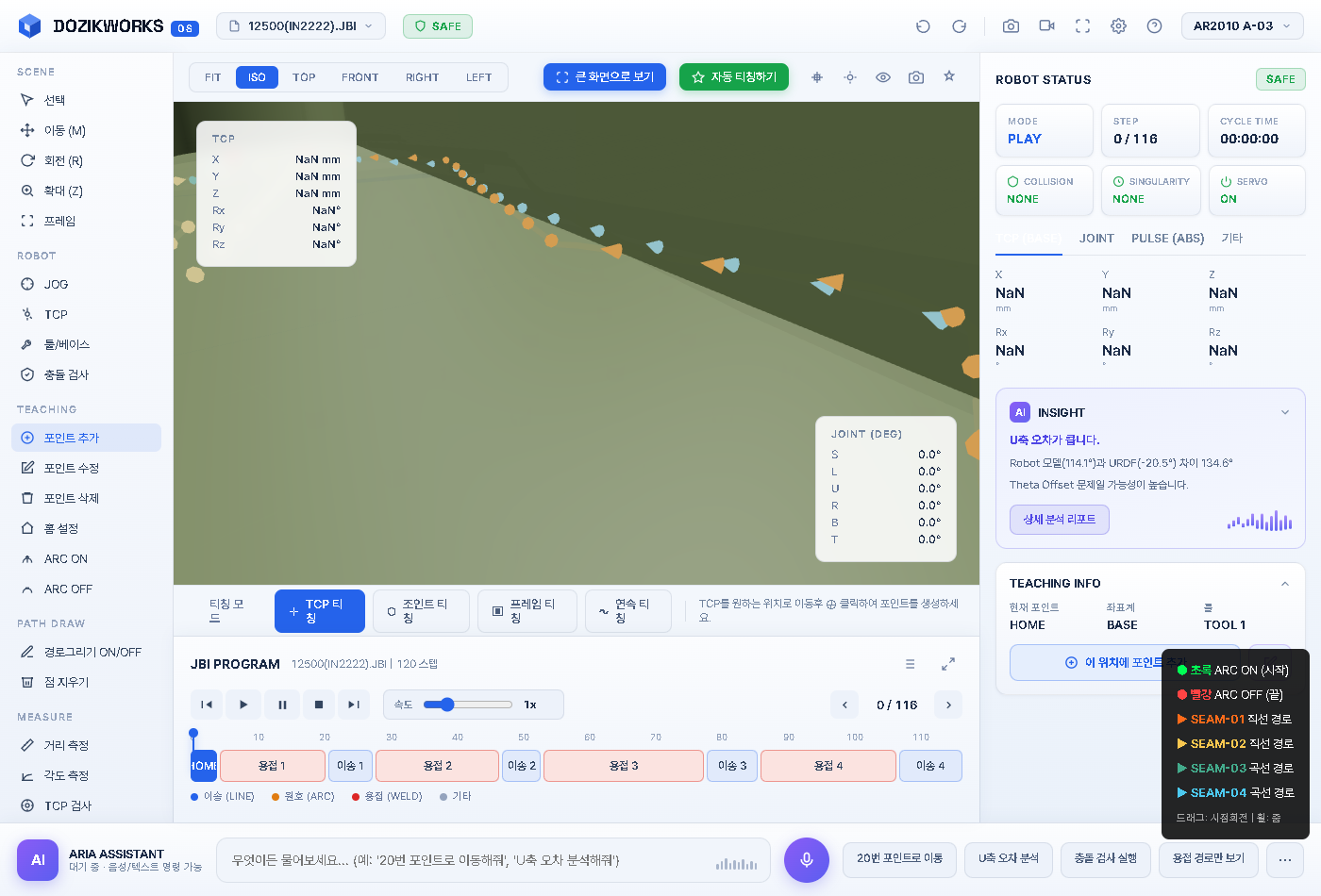The width and height of the screenshot is (1321, 896).
Task: Activate the 이동 (M) move tool
Action: coord(86,130)
